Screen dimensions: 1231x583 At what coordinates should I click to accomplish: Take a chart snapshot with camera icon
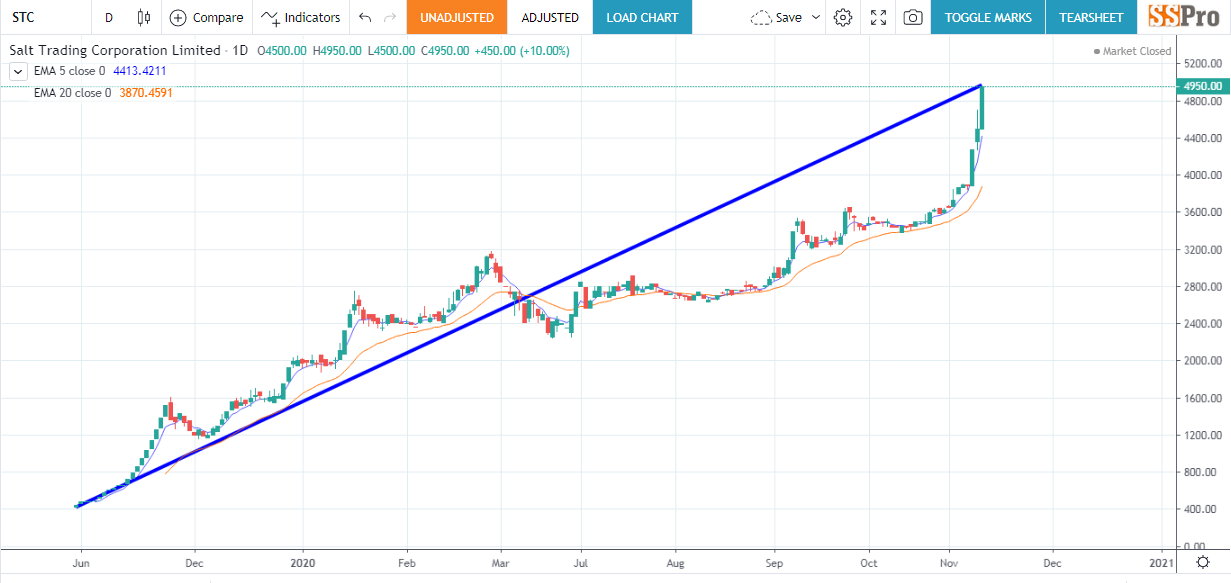point(912,17)
